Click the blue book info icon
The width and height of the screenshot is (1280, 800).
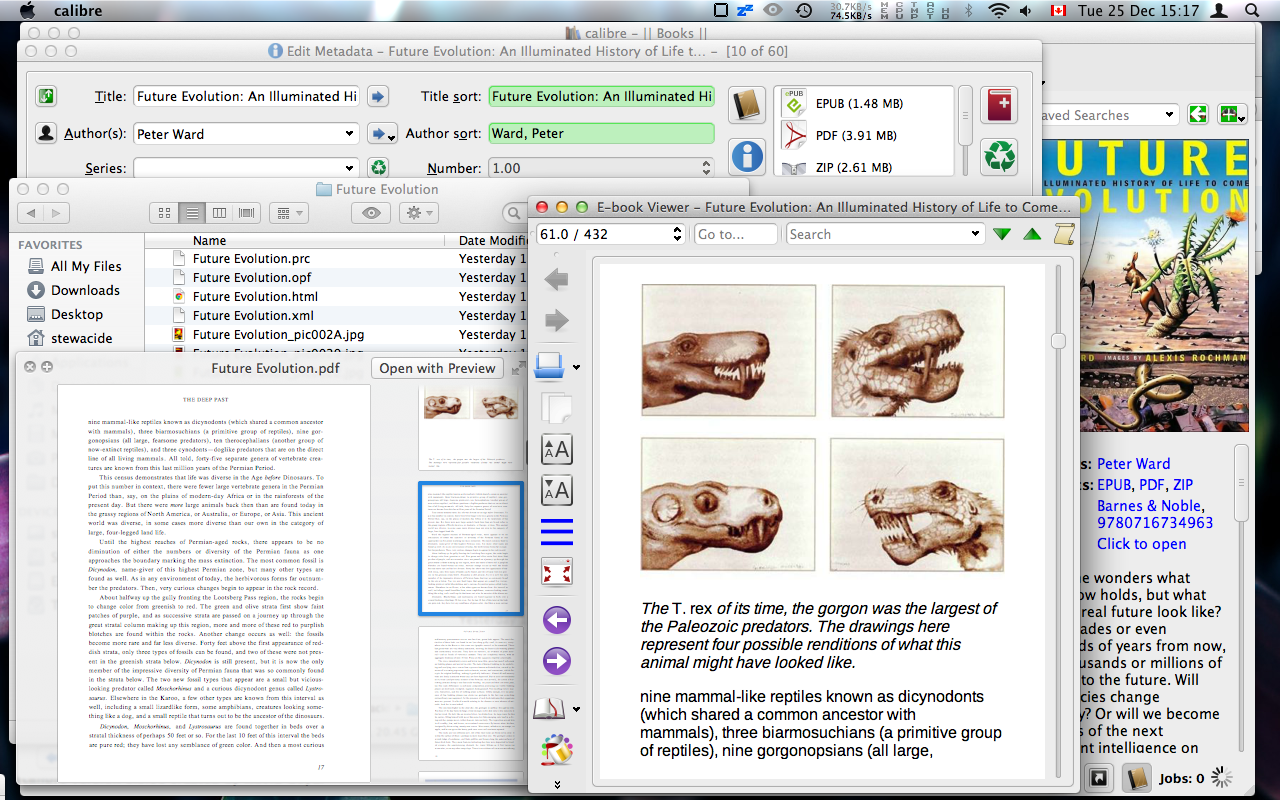(747, 156)
